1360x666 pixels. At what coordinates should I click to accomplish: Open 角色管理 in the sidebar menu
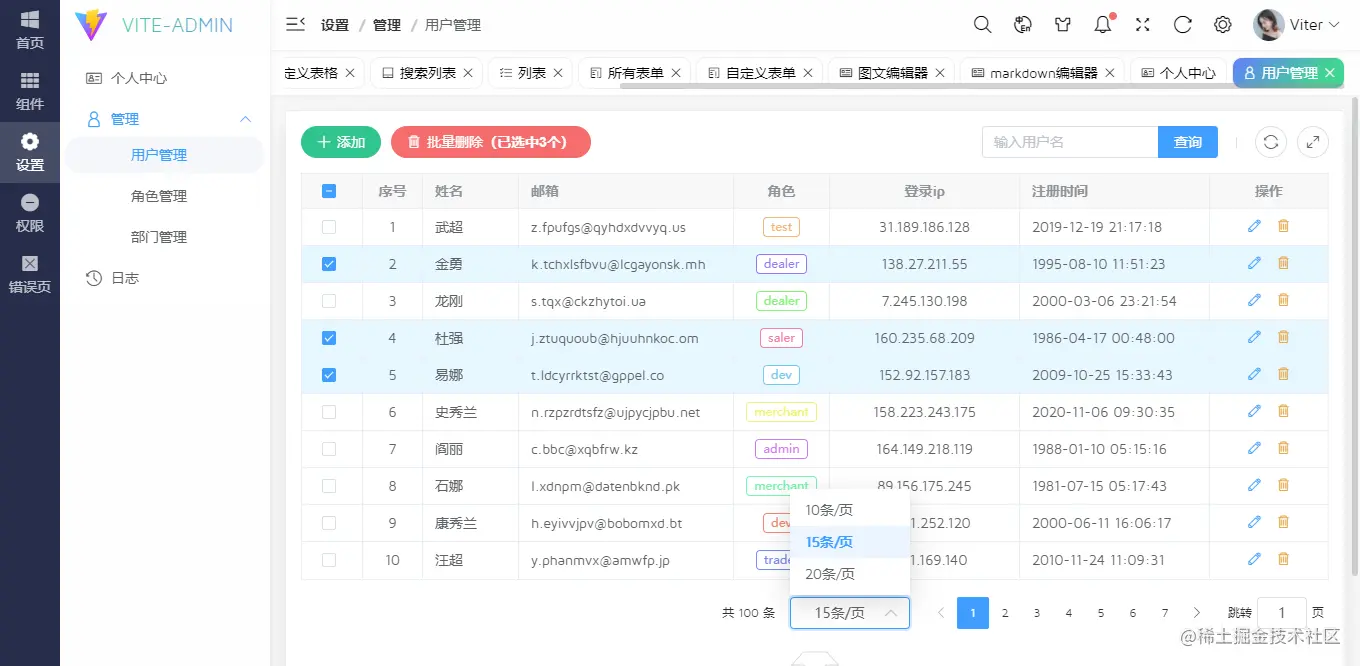point(158,196)
